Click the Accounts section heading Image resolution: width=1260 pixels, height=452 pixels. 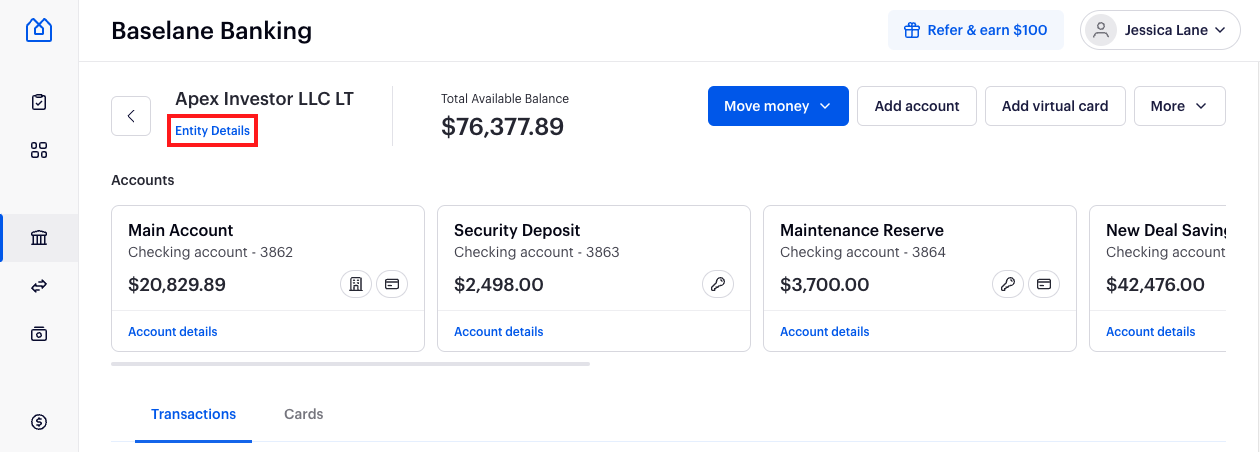(x=143, y=180)
